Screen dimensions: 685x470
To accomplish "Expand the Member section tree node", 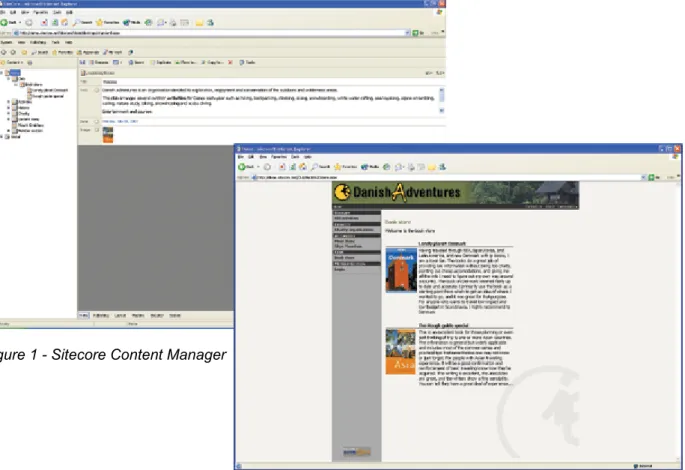I will tap(9, 131).
